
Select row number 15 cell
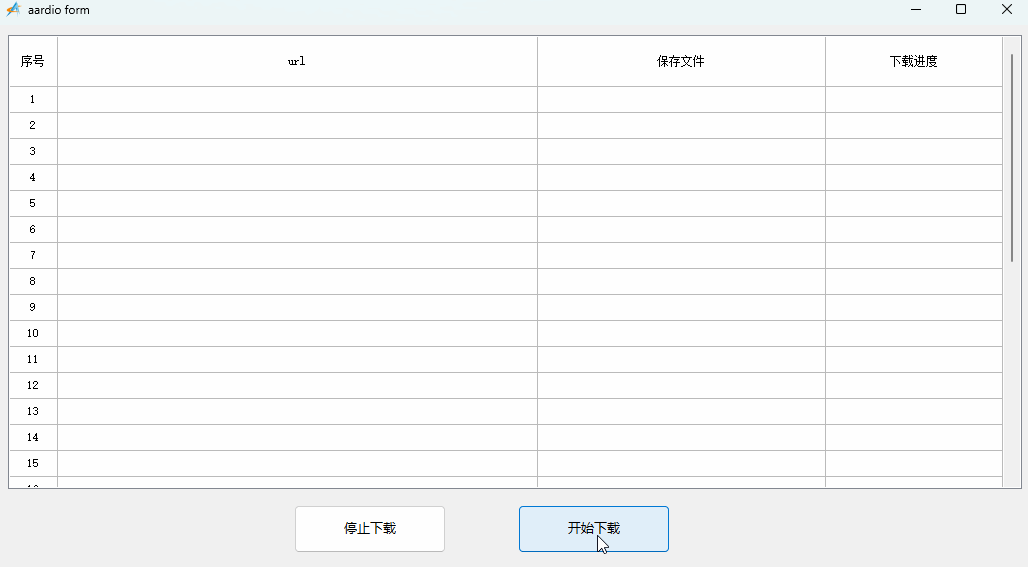(x=33, y=463)
